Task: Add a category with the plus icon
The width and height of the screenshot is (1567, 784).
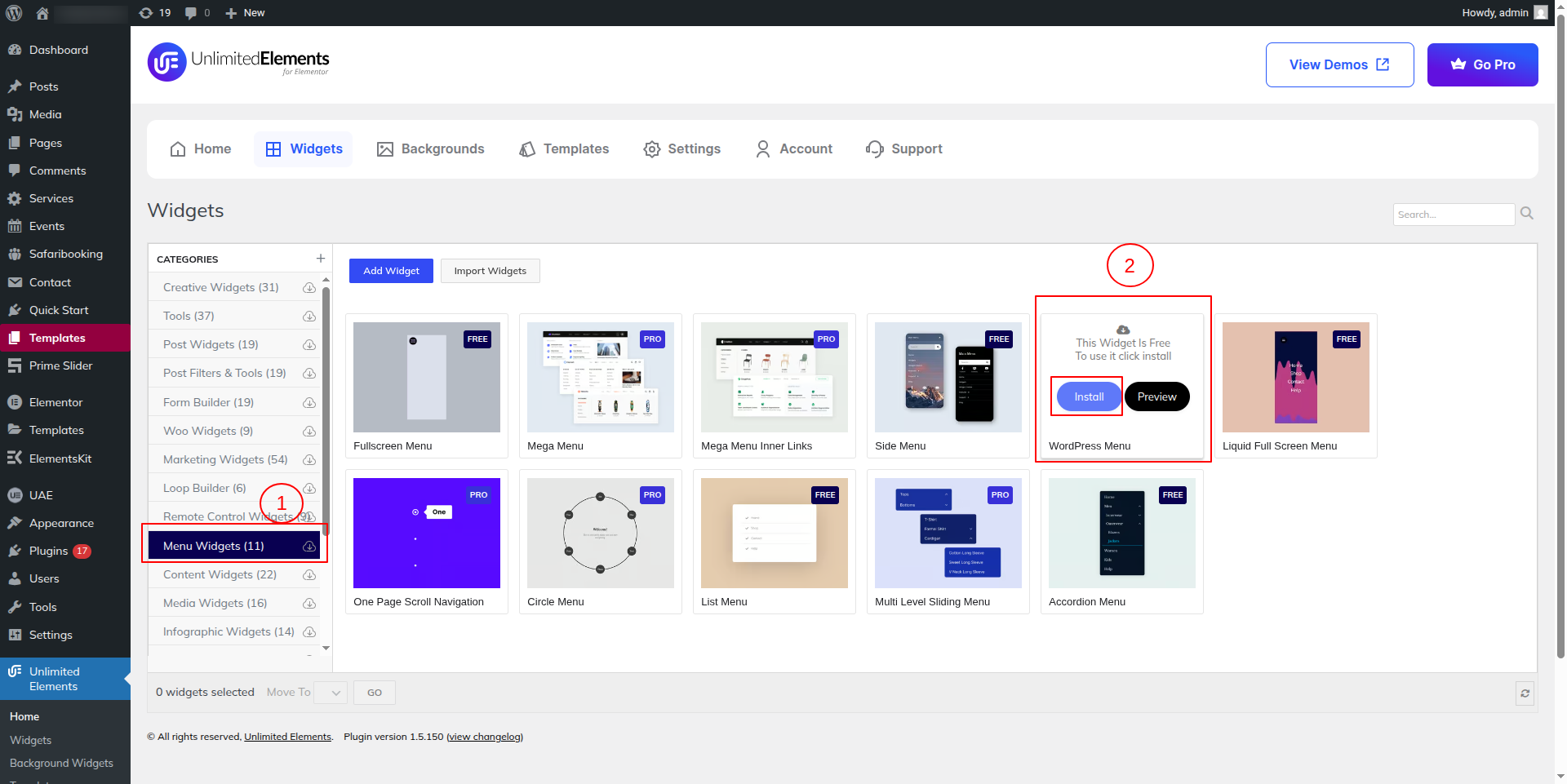Action: pos(321,259)
